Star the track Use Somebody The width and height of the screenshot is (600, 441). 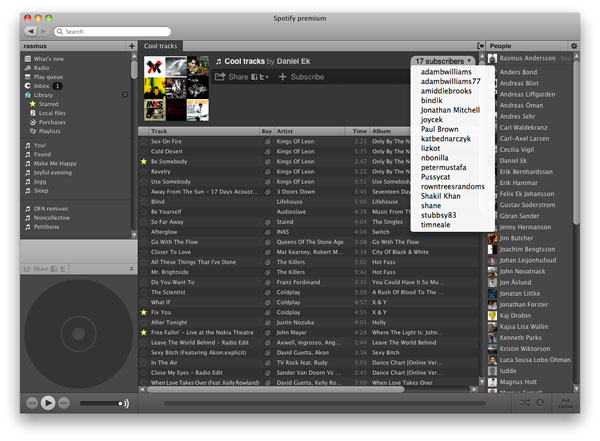point(144,181)
